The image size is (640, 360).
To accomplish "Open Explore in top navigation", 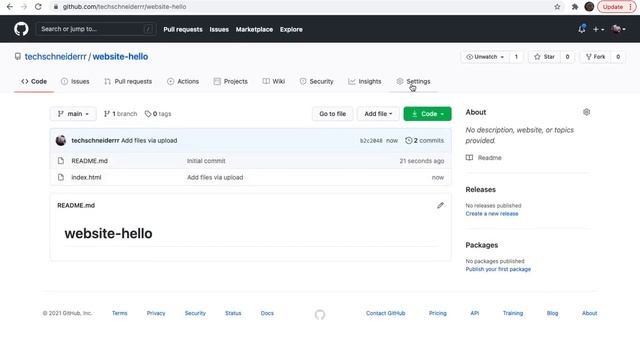I will (291, 29).
